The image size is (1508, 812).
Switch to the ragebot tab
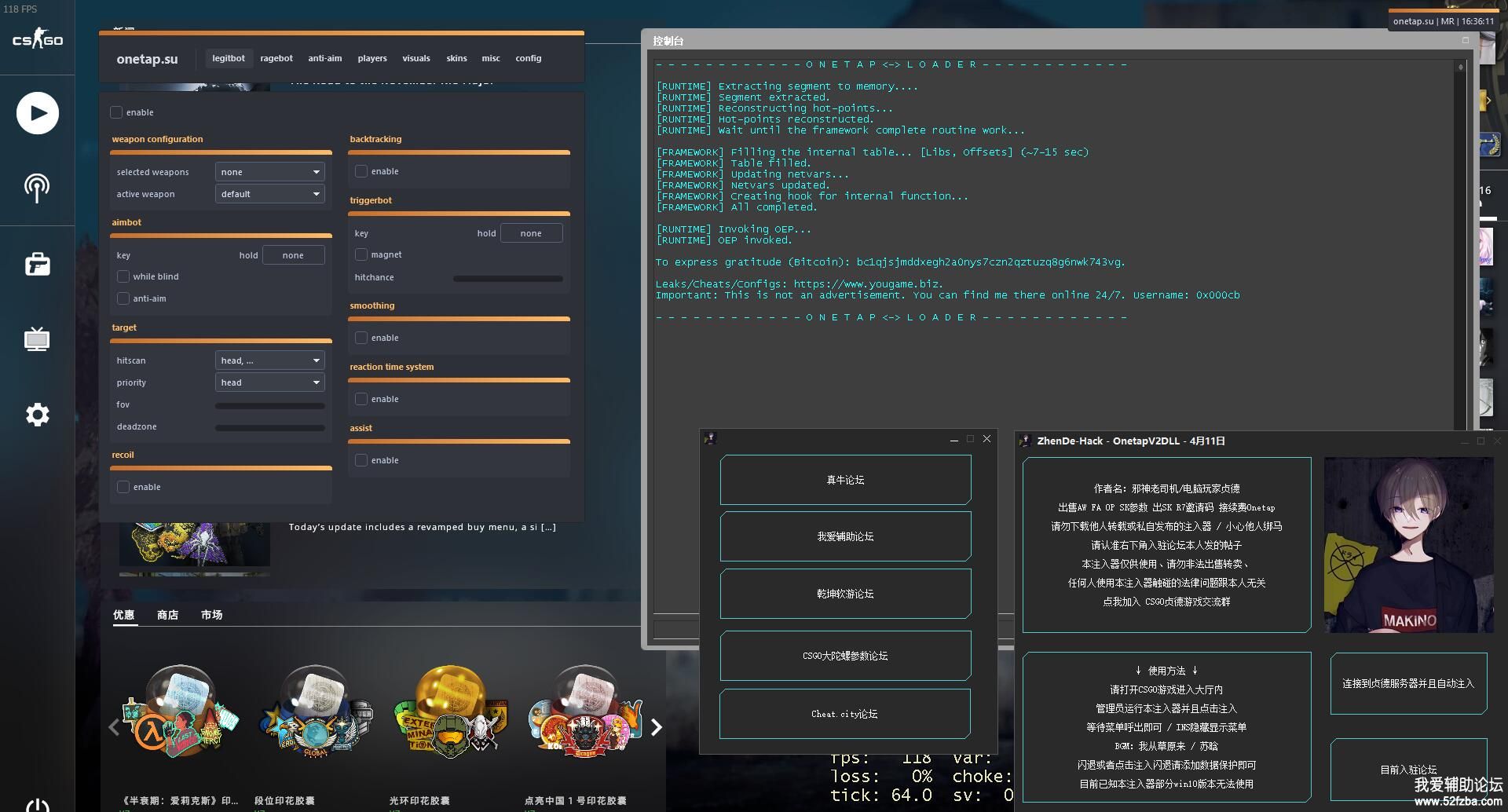276,58
